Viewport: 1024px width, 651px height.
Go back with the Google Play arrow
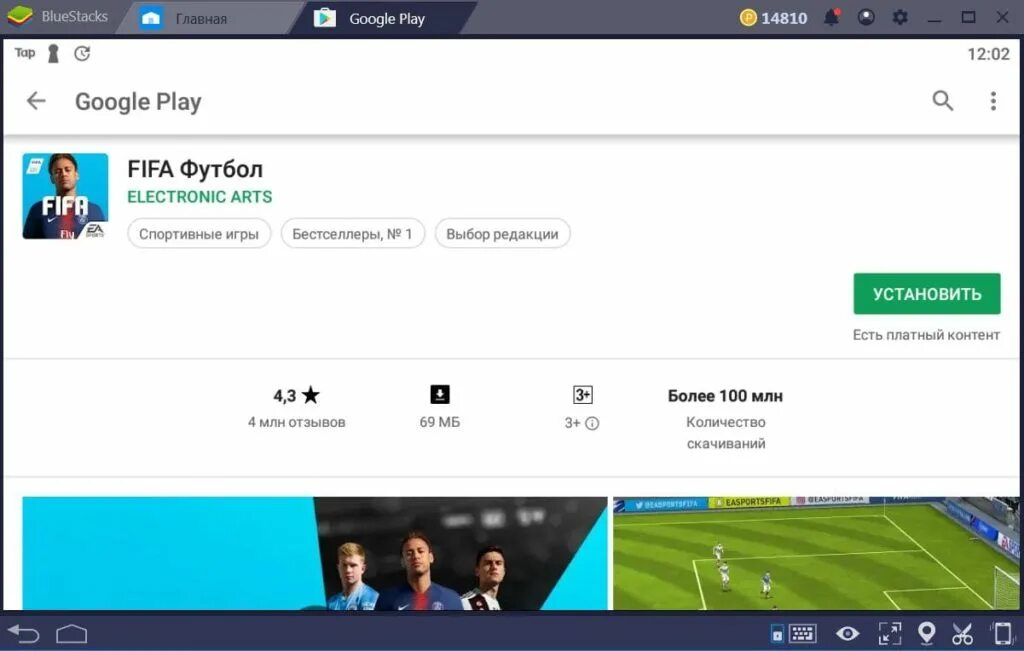[x=36, y=101]
